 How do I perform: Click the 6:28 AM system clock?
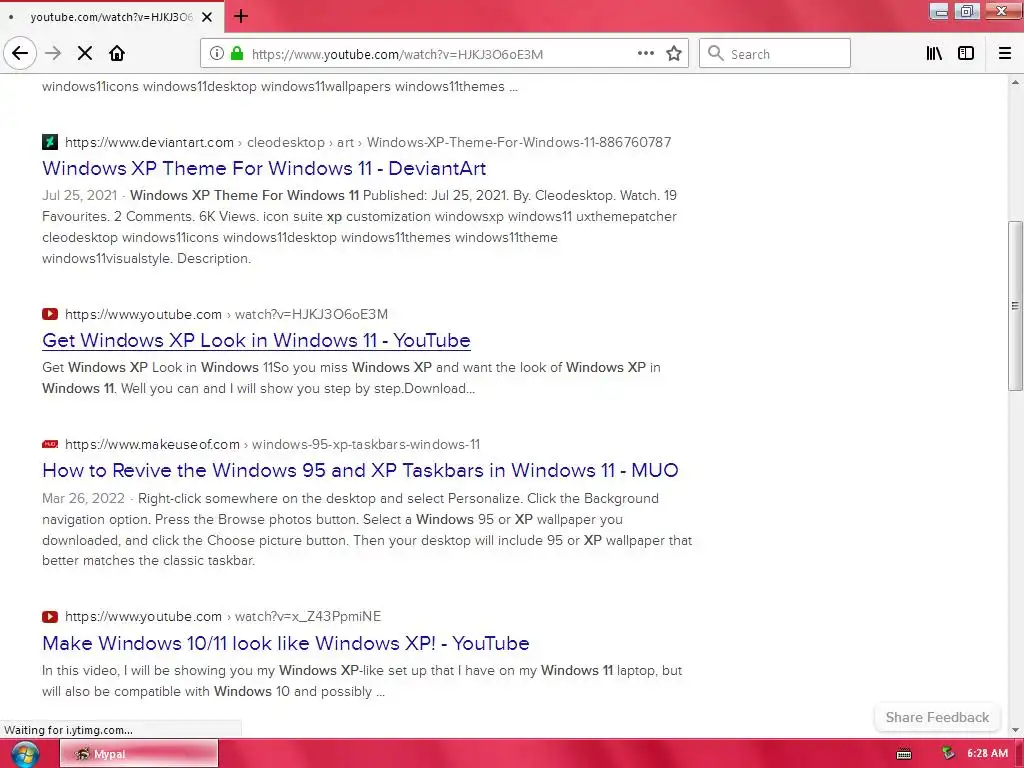click(987, 754)
